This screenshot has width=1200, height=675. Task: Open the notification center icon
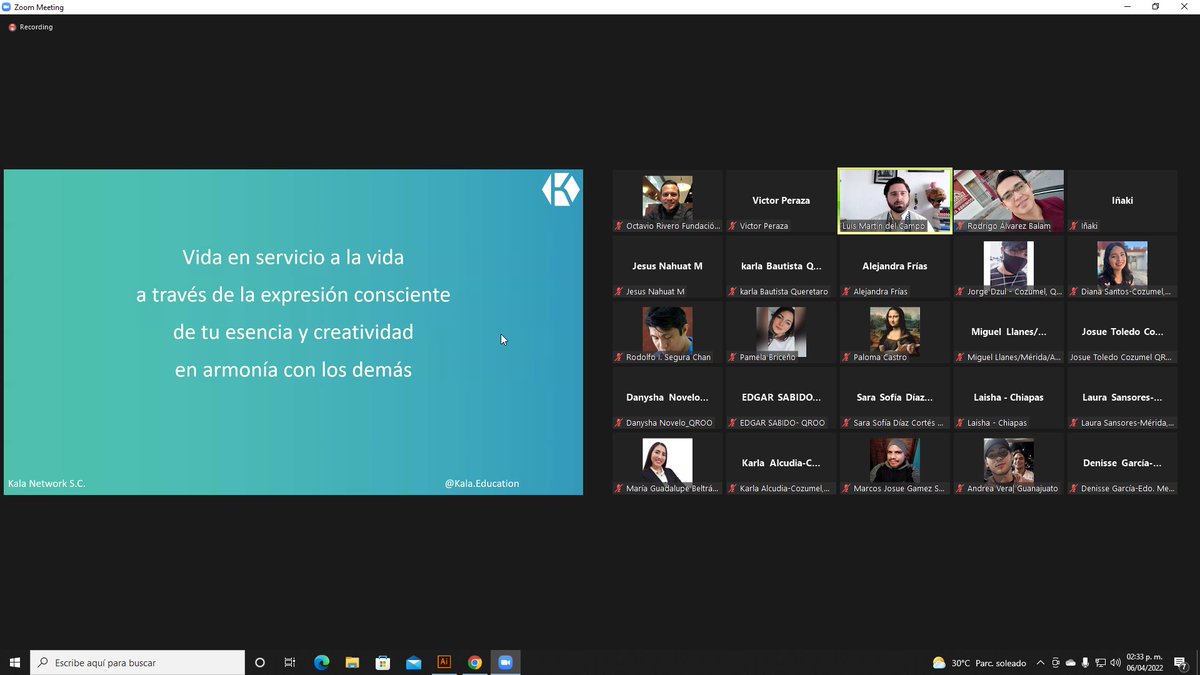[x=1180, y=662]
